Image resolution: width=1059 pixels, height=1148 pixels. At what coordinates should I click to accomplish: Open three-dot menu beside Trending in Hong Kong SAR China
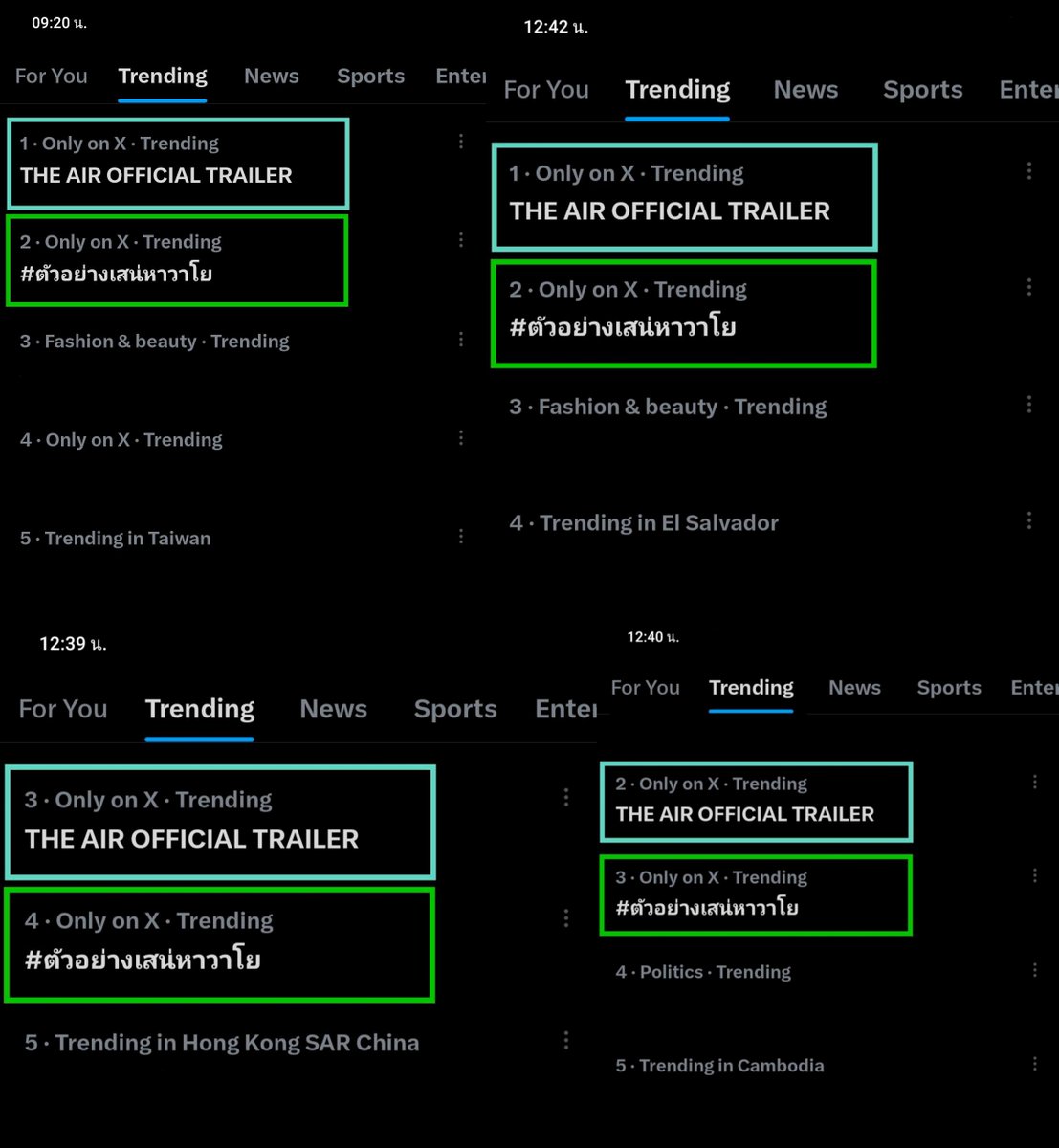566,1040
